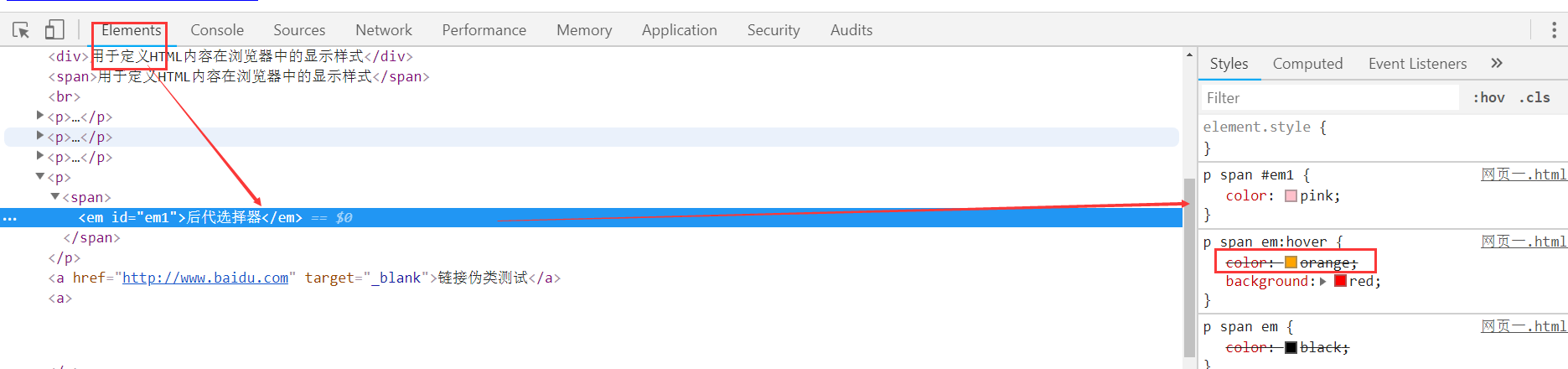1568x369 pixels.
Task: Show more Styles pane tabs chevron
Action: click(x=1497, y=63)
